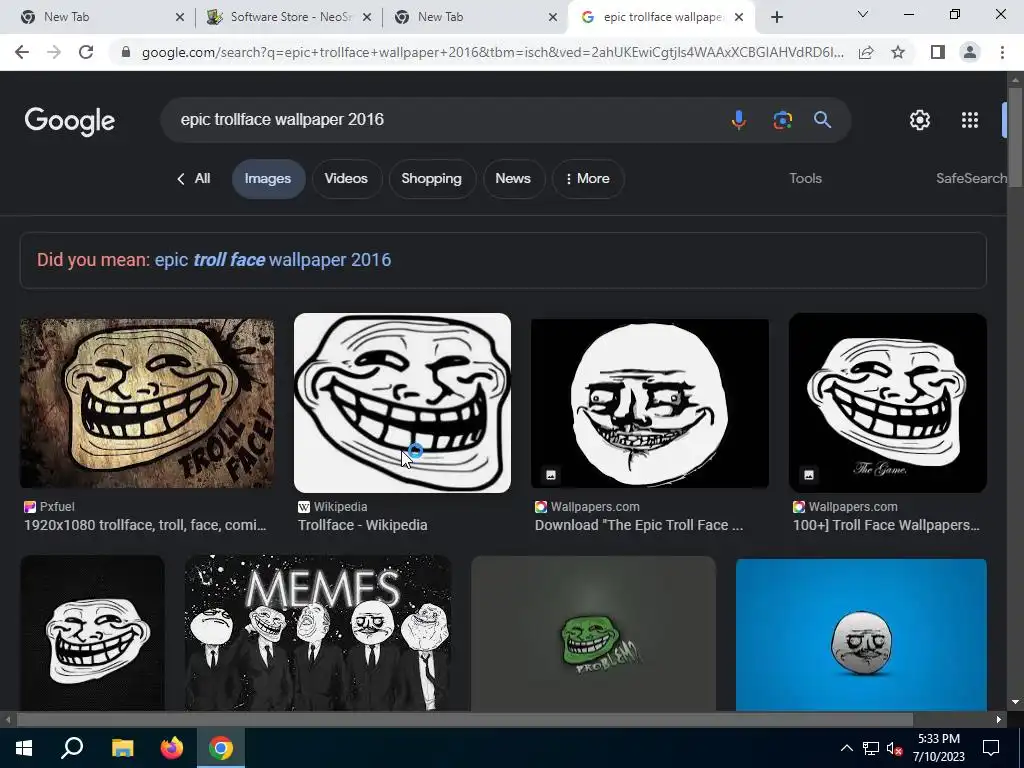The height and width of the screenshot is (768, 1024).
Task: Select the Shopping filter
Action: tap(431, 179)
